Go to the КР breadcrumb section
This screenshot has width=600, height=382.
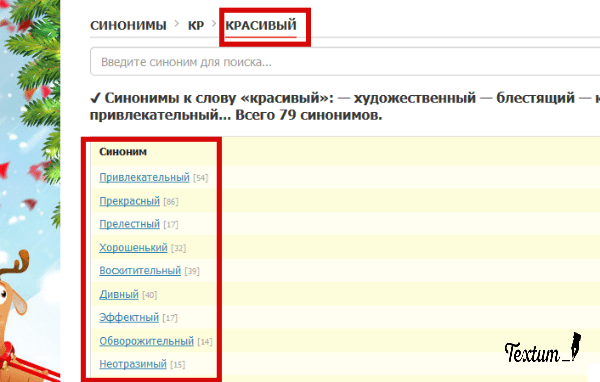coord(196,25)
